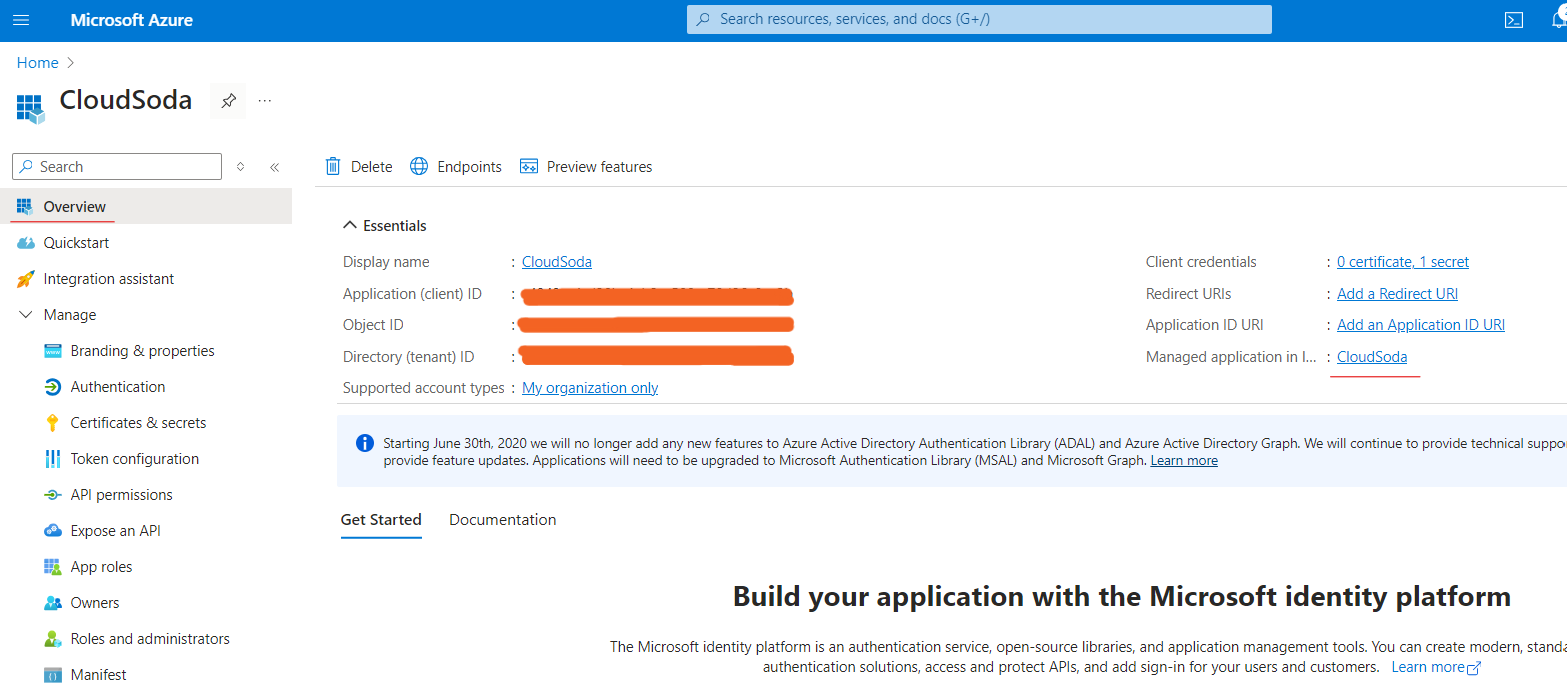The width and height of the screenshot is (1567, 700).
Task: Switch to the Get Started tab
Action: 381,520
